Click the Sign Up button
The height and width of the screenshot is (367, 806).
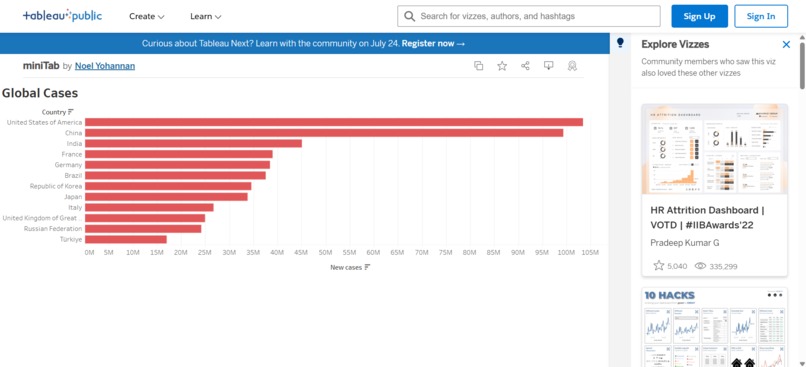click(699, 16)
